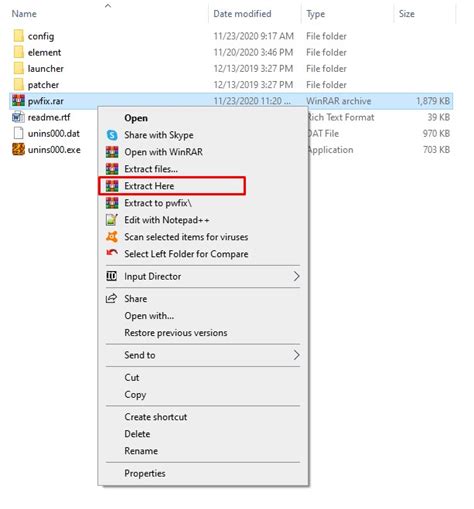Click the Notepad++ icon in the context menu
This screenshot has height=509, width=474.
pos(112,220)
